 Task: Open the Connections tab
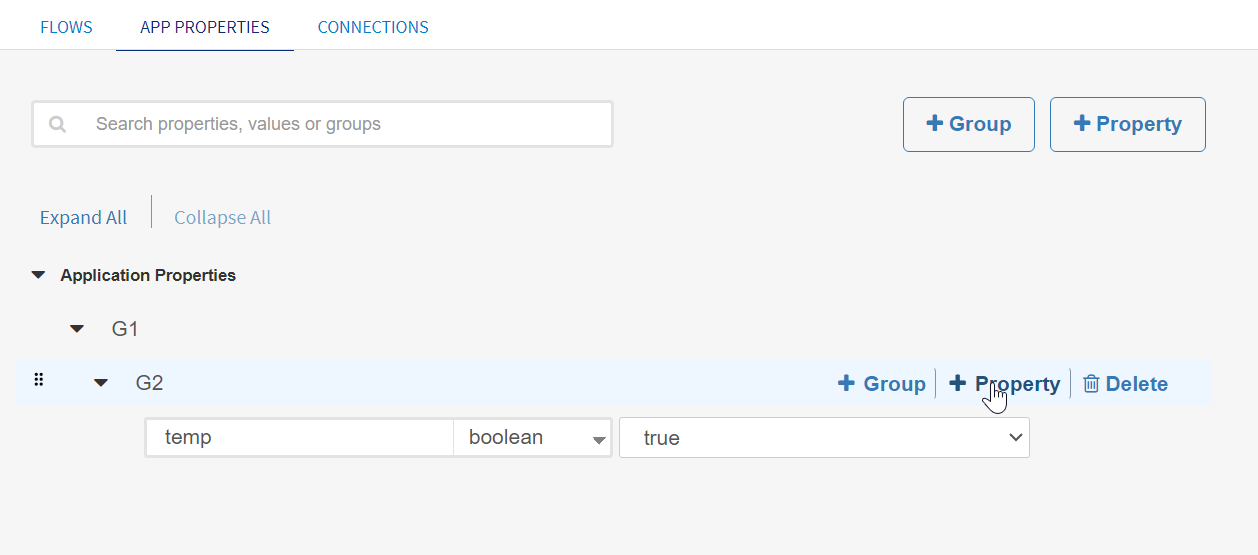click(373, 27)
